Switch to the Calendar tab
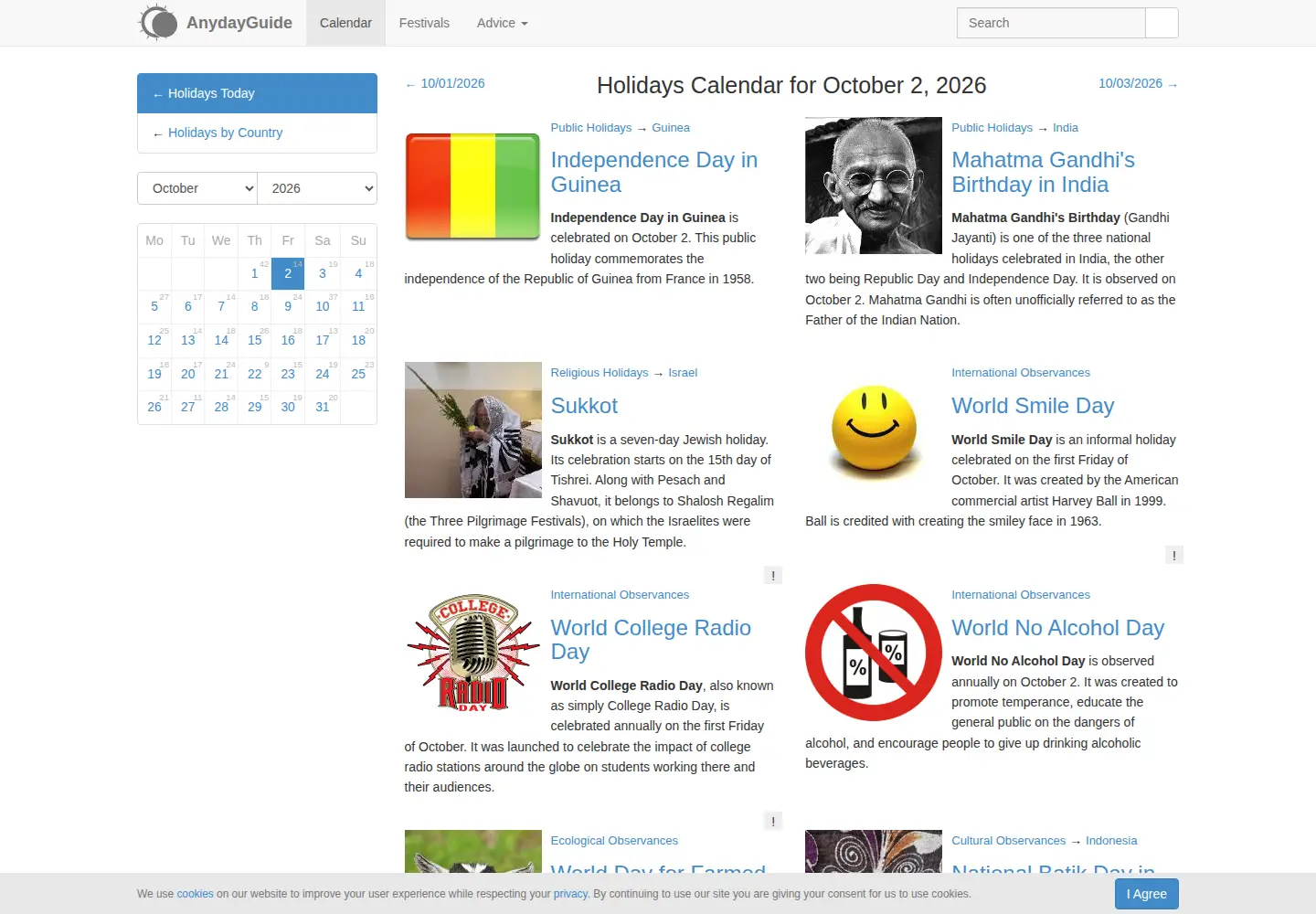1316x914 pixels. tap(345, 23)
